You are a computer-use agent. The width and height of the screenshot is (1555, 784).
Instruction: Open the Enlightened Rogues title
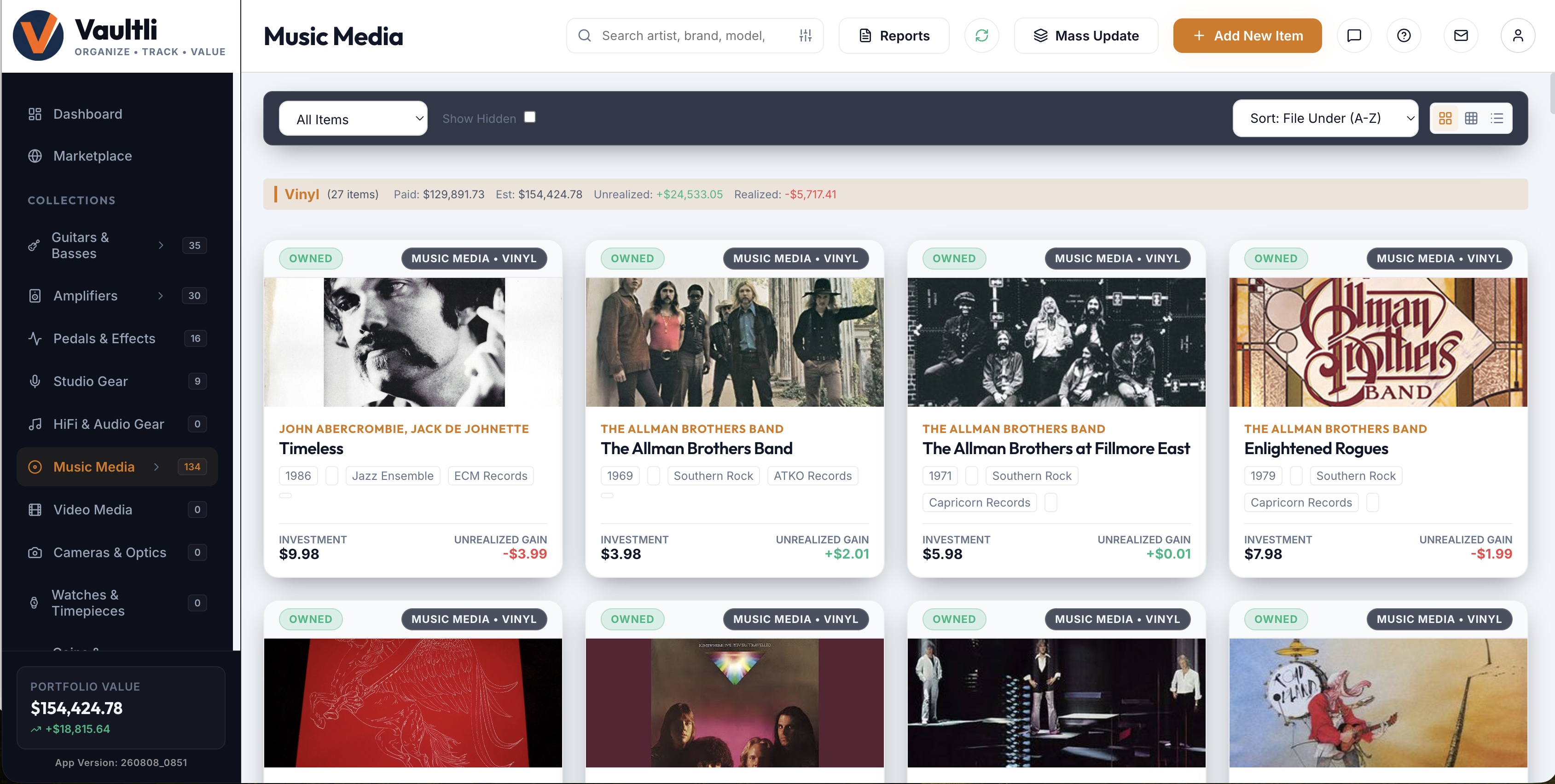pos(1316,449)
